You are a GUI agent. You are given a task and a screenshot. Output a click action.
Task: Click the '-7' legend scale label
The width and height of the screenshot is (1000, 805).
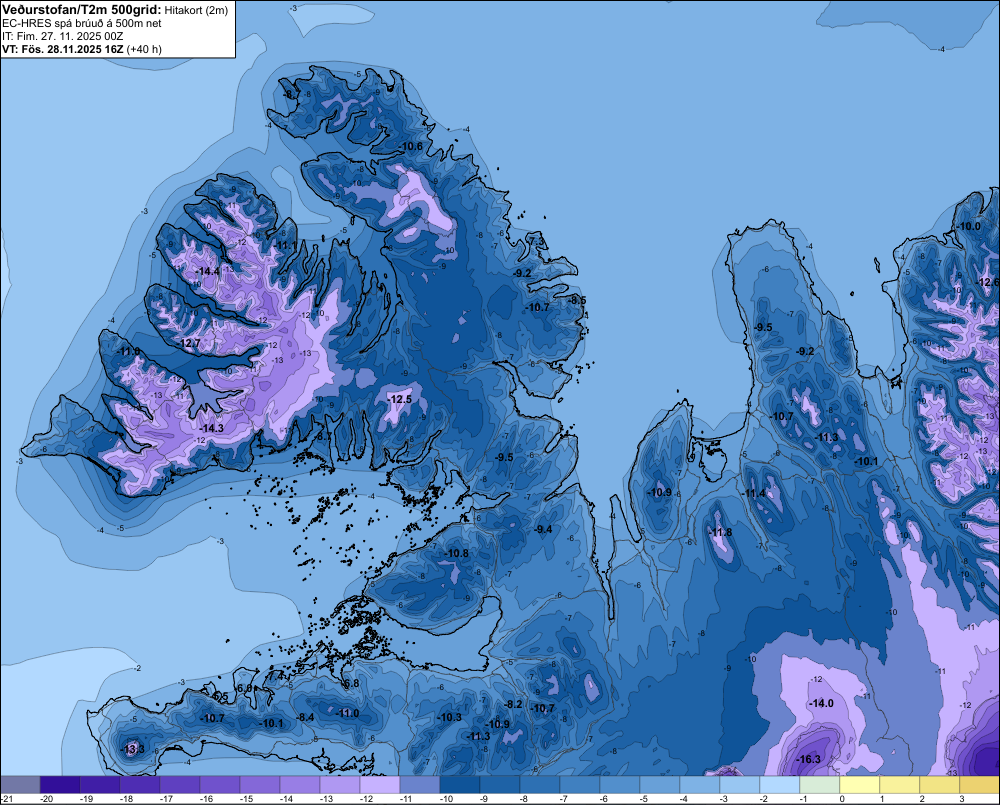[564, 799]
